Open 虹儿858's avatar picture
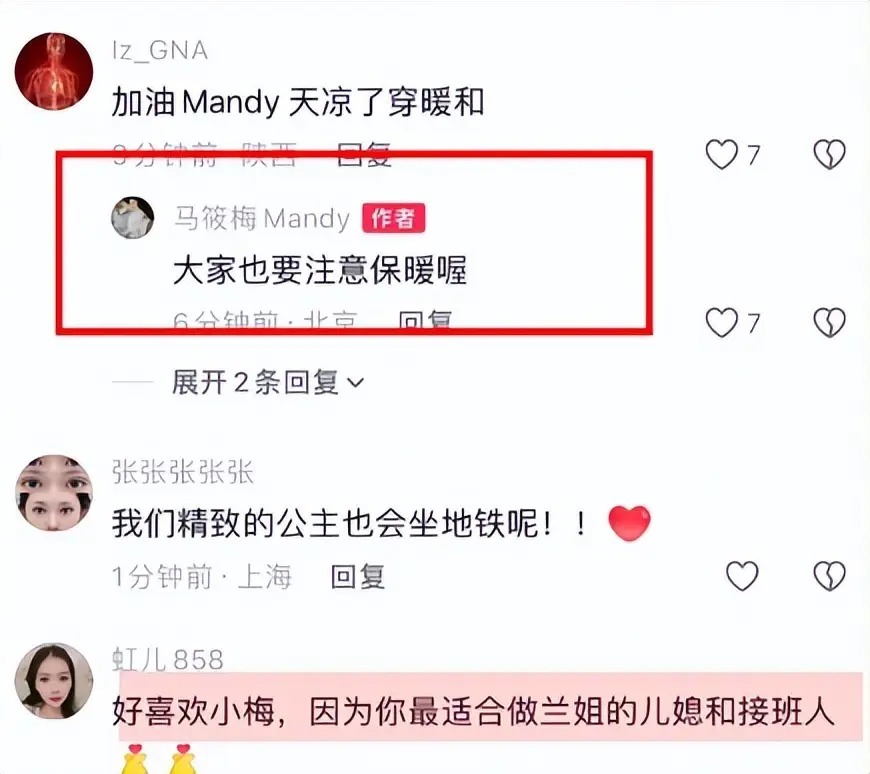Screen dimensions: 870x774 54,681
